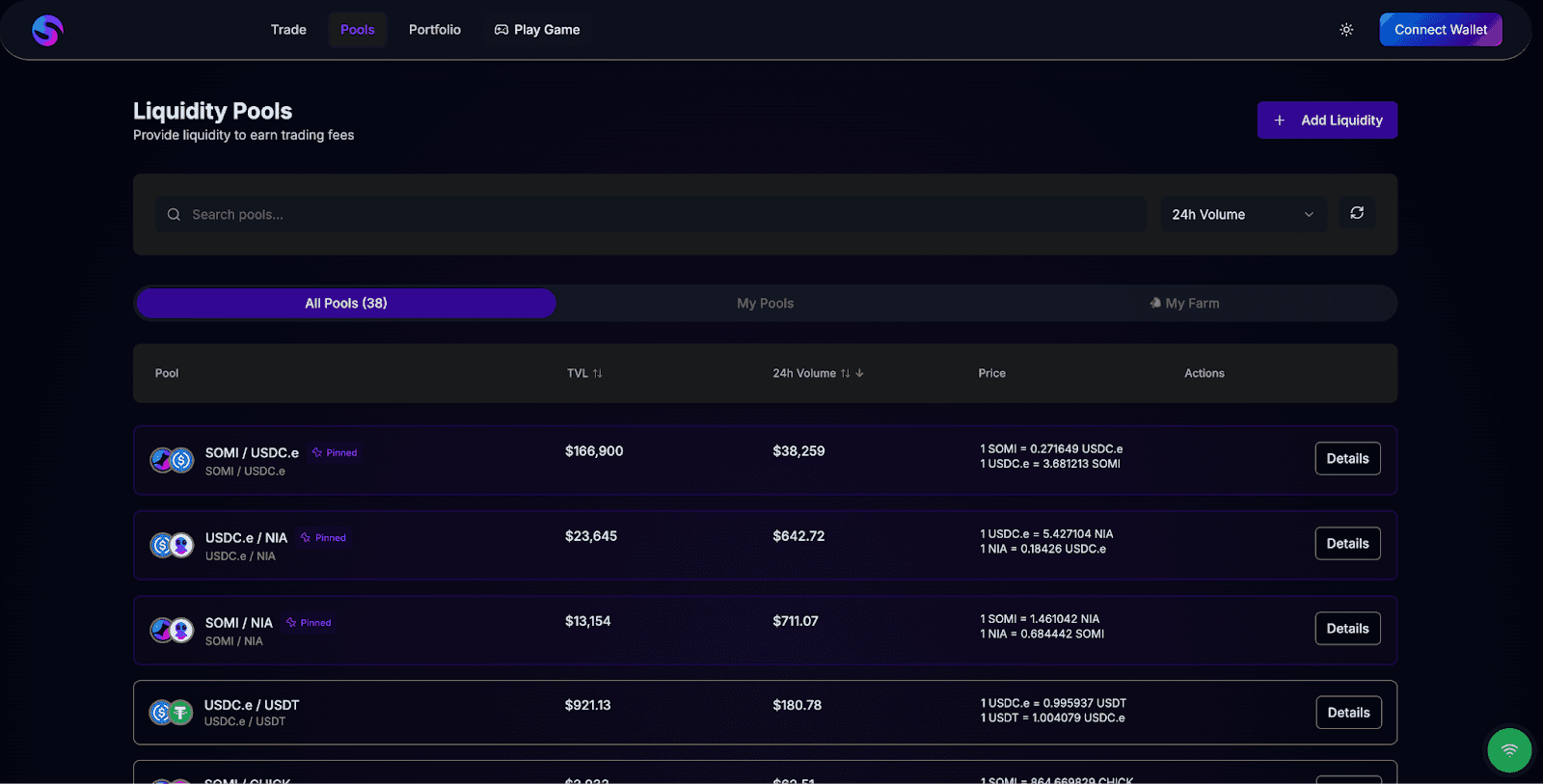Open the Play Game nav item
Image resolution: width=1543 pixels, height=784 pixels.
[x=537, y=30]
